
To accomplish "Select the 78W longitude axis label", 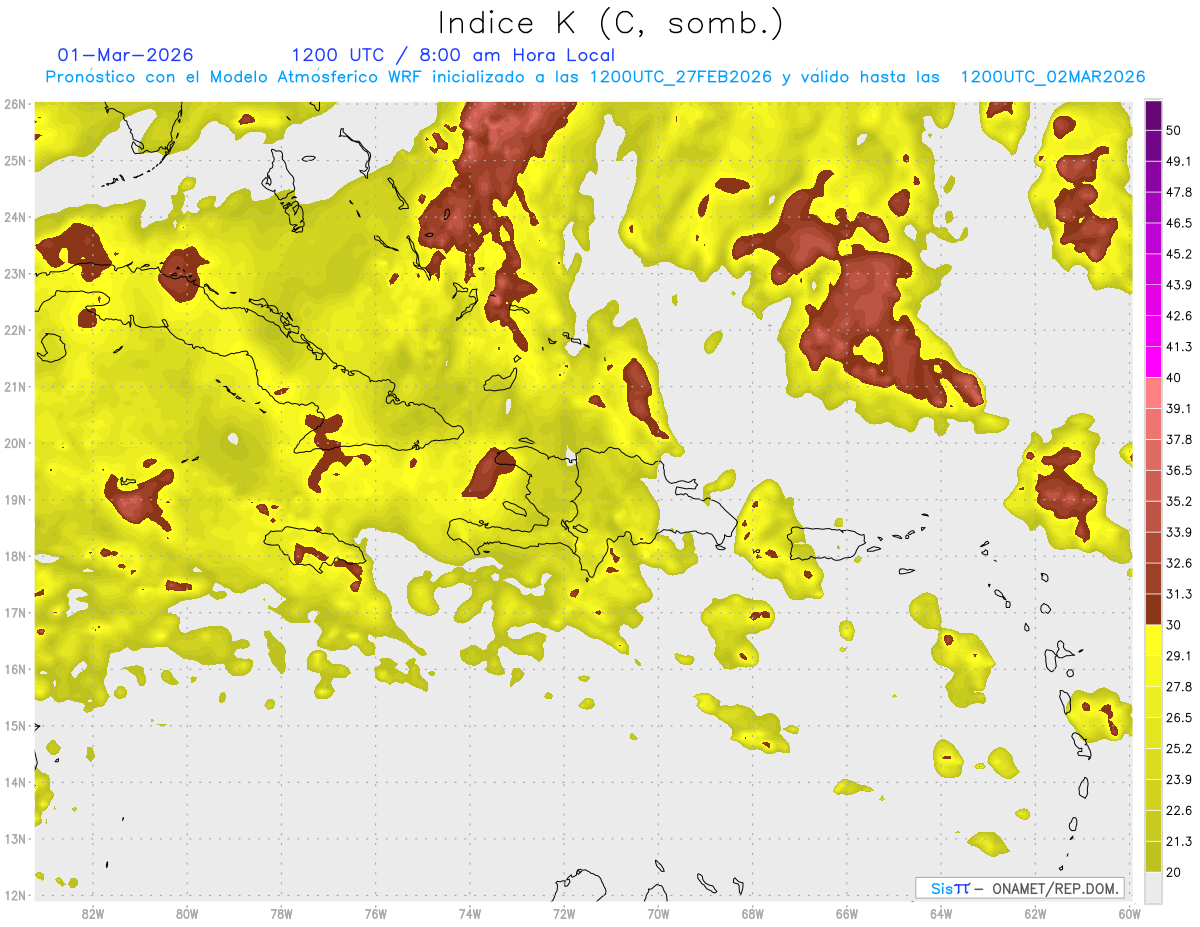I will (281, 913).
